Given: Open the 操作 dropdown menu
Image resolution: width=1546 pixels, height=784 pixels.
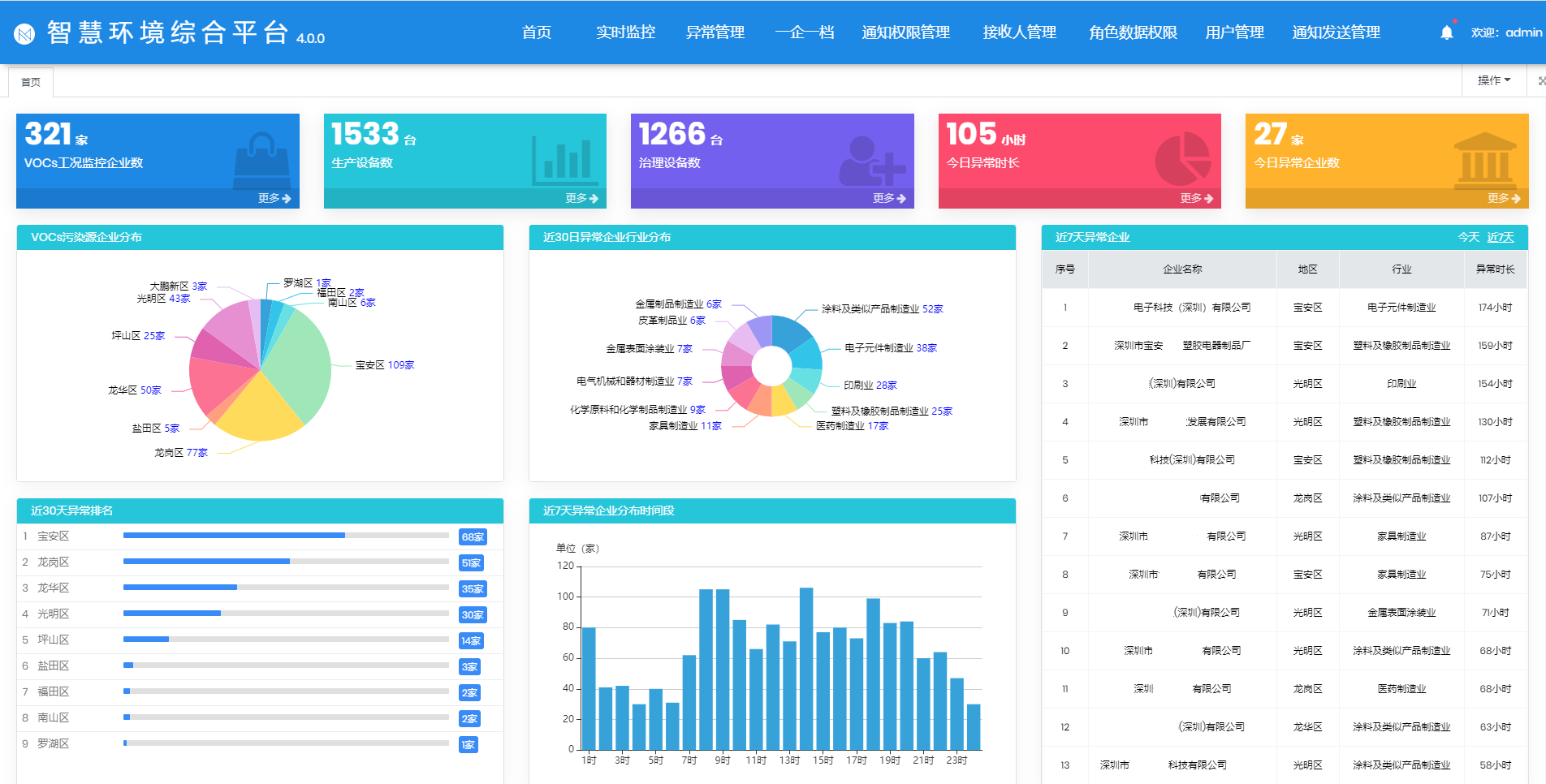Looking at the screenshot, I should coord(1493,80).
